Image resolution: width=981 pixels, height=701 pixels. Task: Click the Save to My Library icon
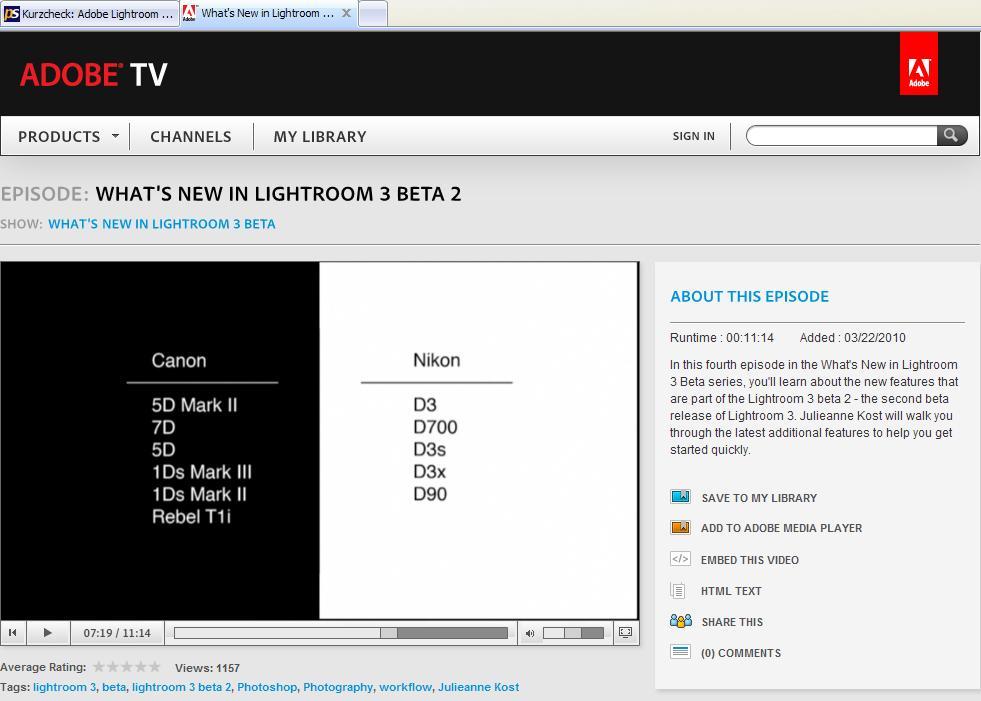point(680,497)
